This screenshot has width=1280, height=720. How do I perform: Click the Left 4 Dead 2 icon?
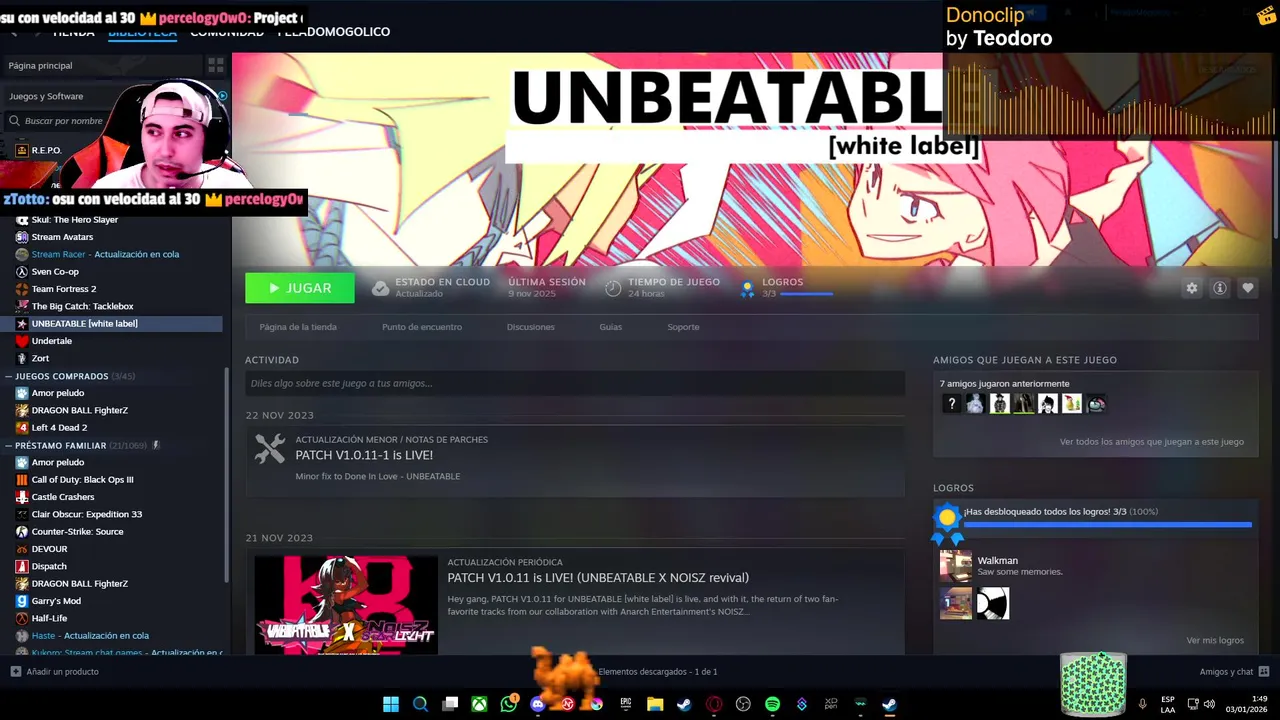pyautogui.click(x=22, y=428)
